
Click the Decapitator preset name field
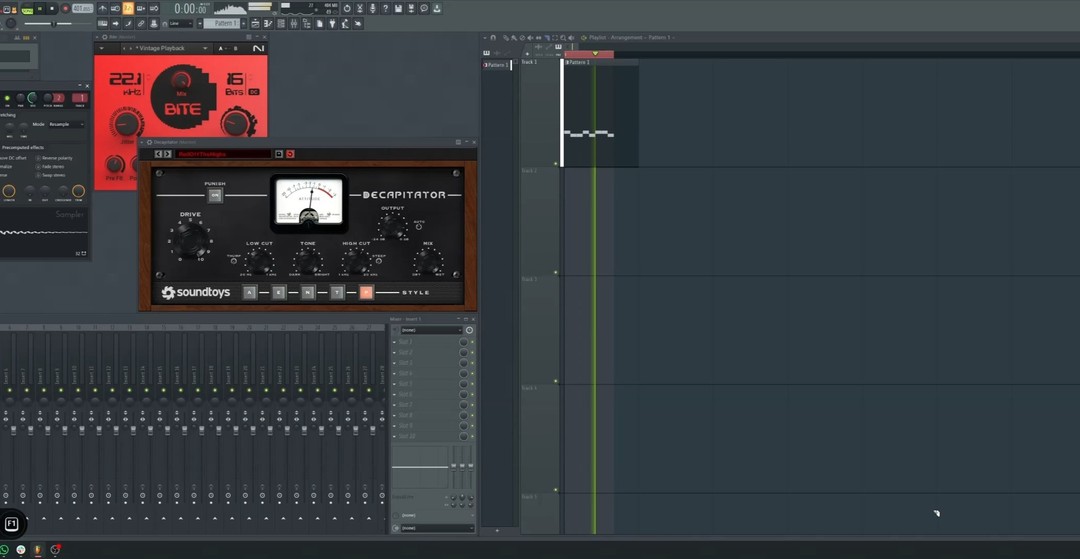click(223, 154)
